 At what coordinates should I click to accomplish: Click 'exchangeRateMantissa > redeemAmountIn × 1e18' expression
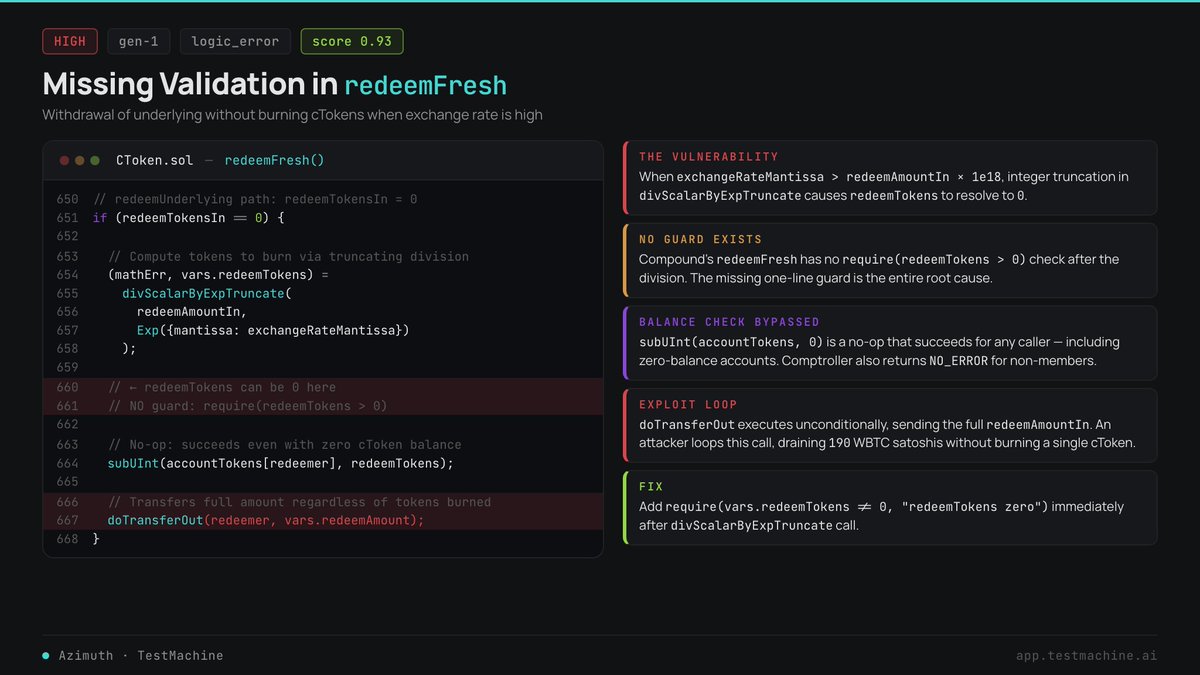pyautogui.click(x=838, y=177)
